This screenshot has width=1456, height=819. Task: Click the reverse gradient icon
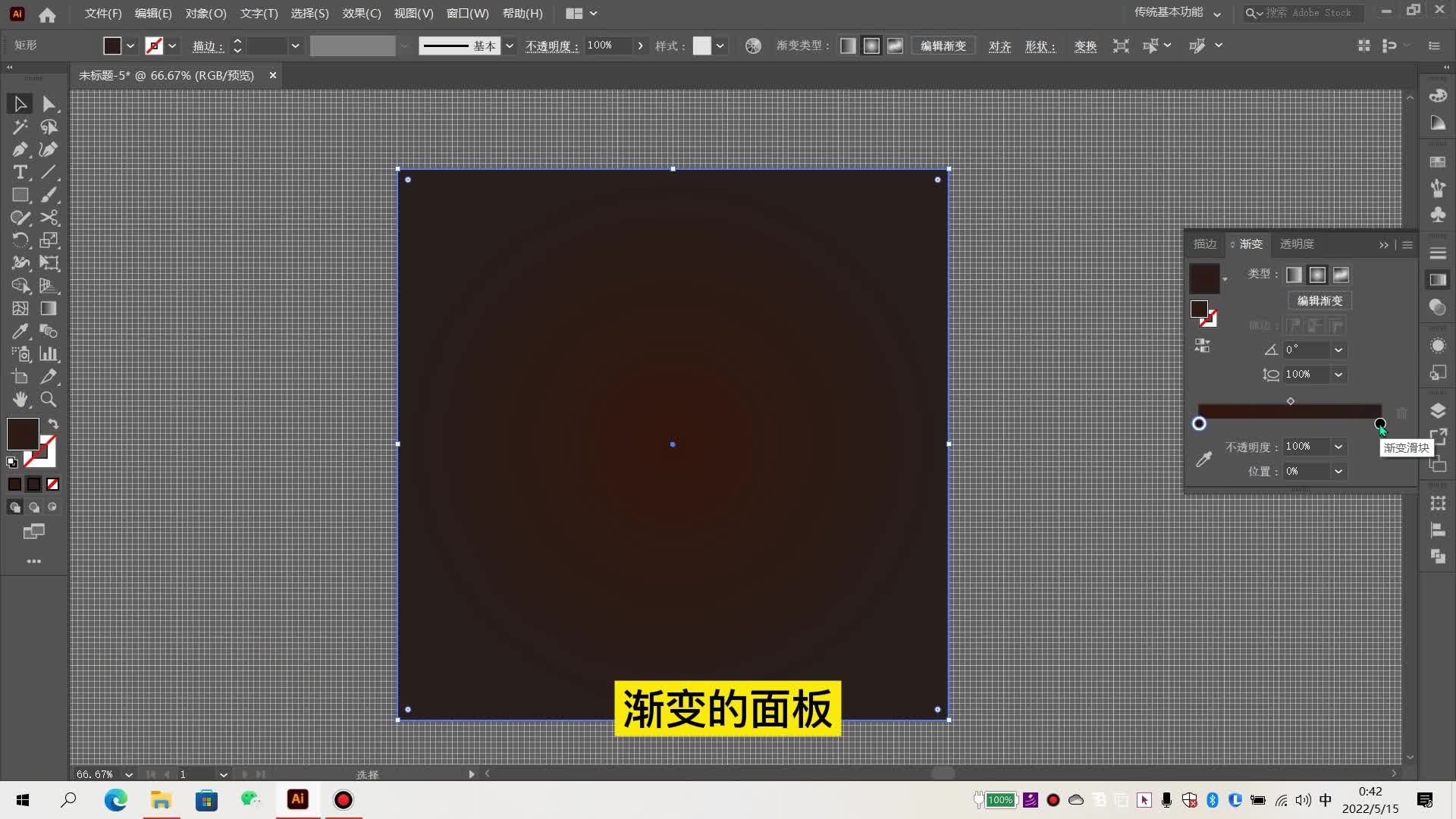(1203, 347)
